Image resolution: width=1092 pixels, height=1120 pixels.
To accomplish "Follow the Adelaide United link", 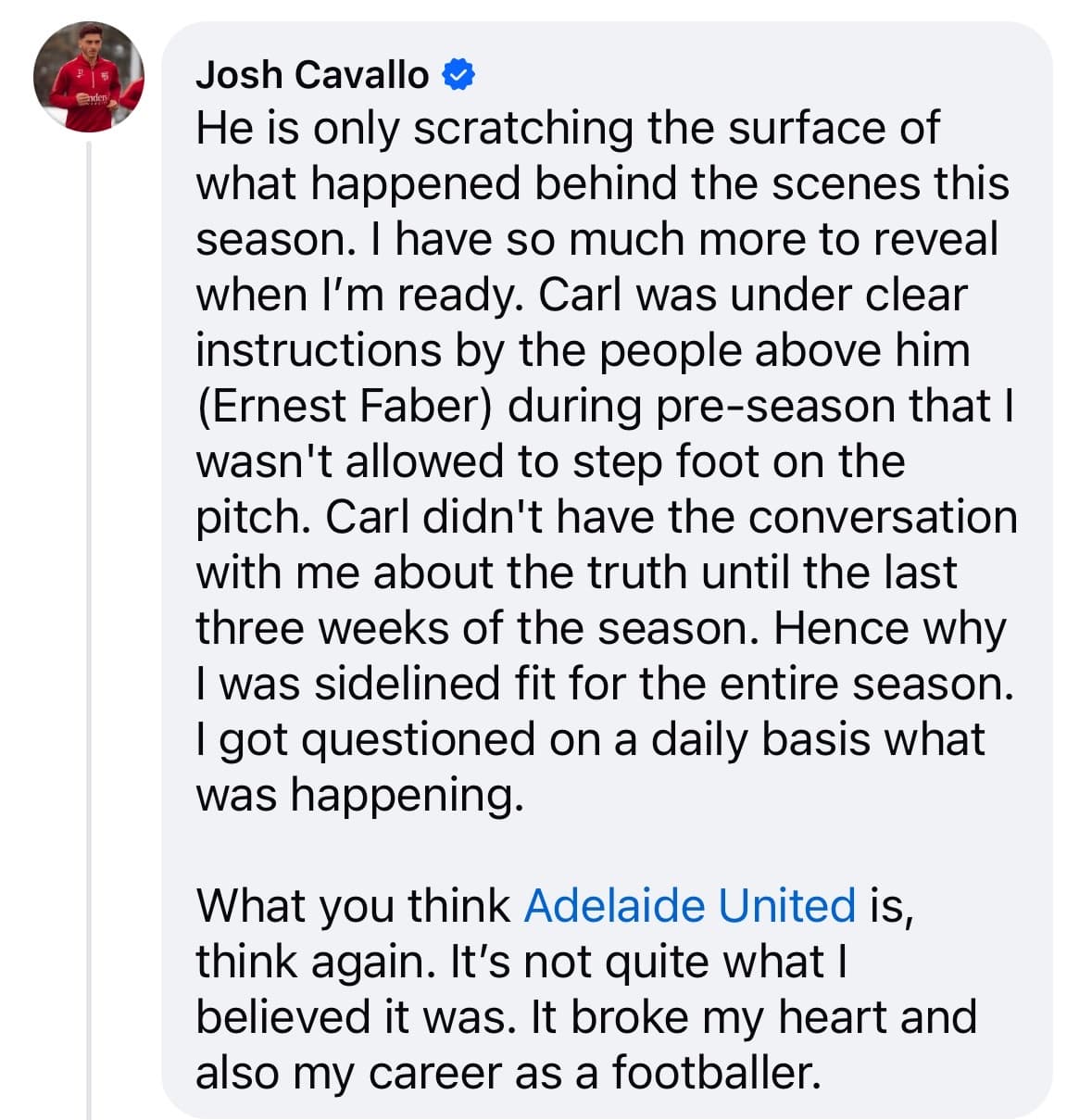I will (x=689, y=905).
